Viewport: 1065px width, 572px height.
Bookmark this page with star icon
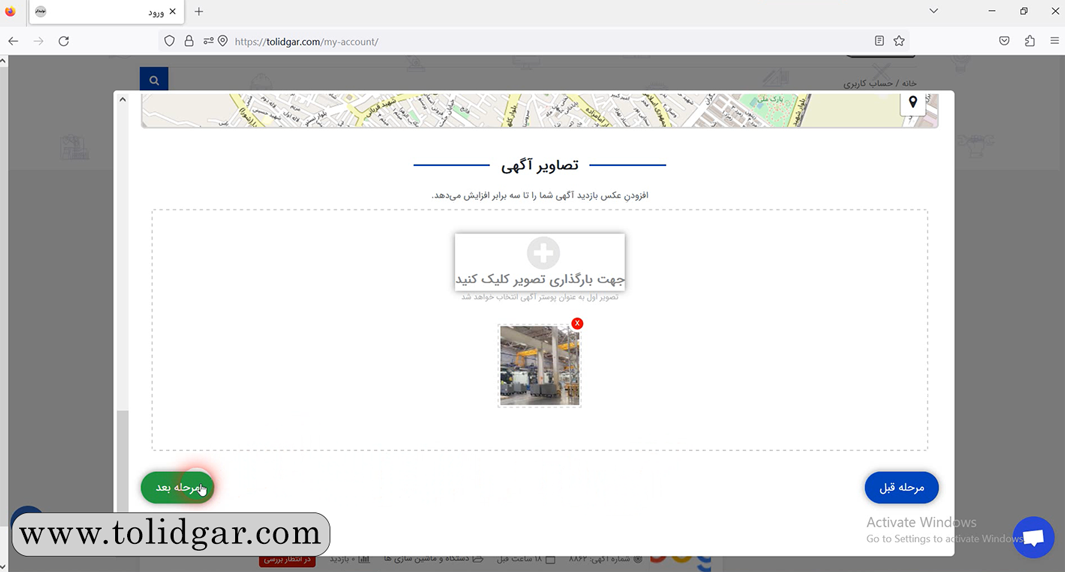tap(899, 41)
